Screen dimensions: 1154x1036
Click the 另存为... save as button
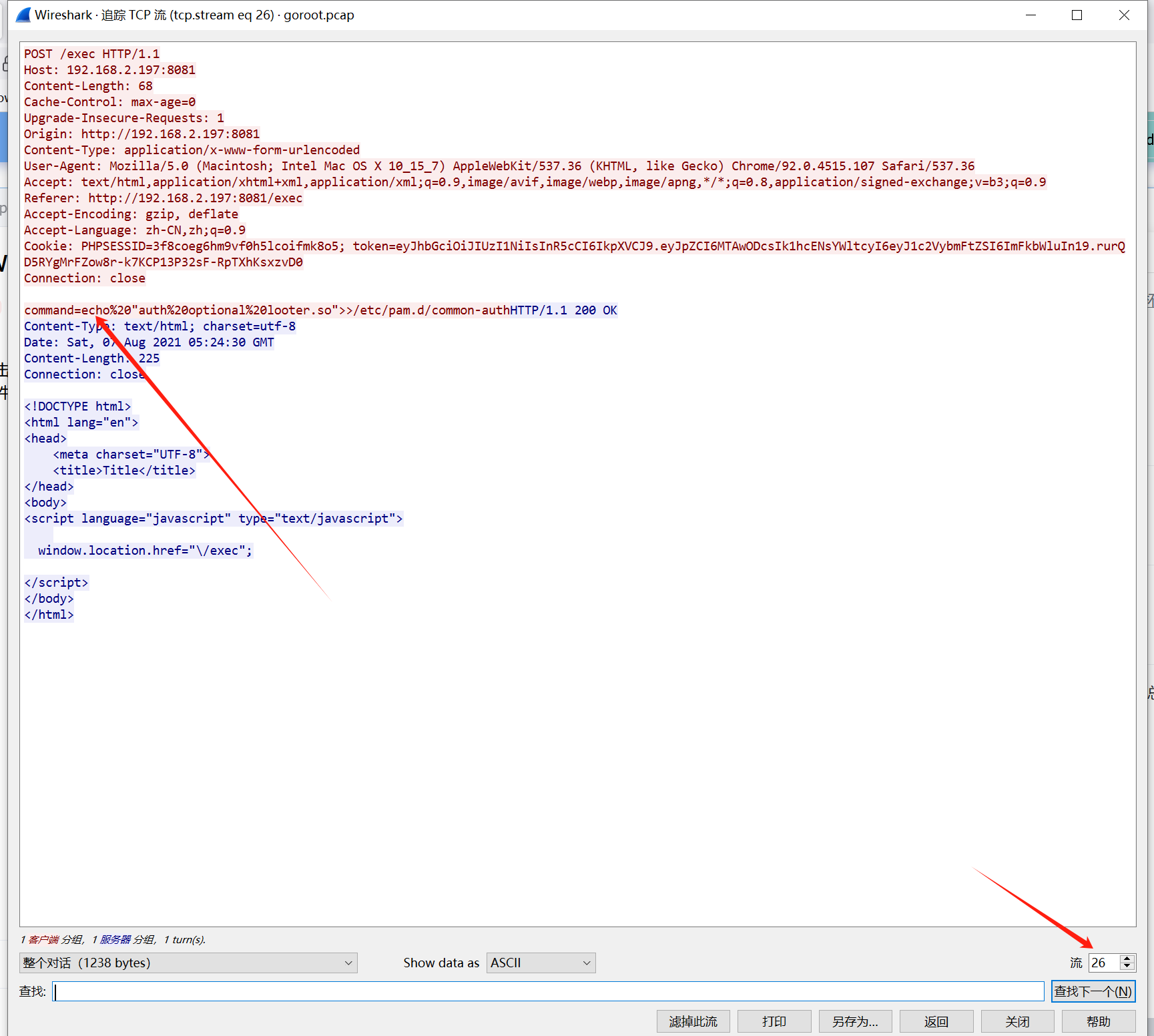855,1021
